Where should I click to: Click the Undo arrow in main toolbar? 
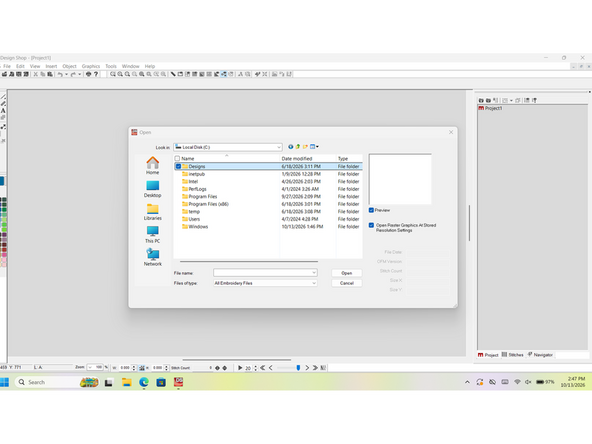(60, 74)
